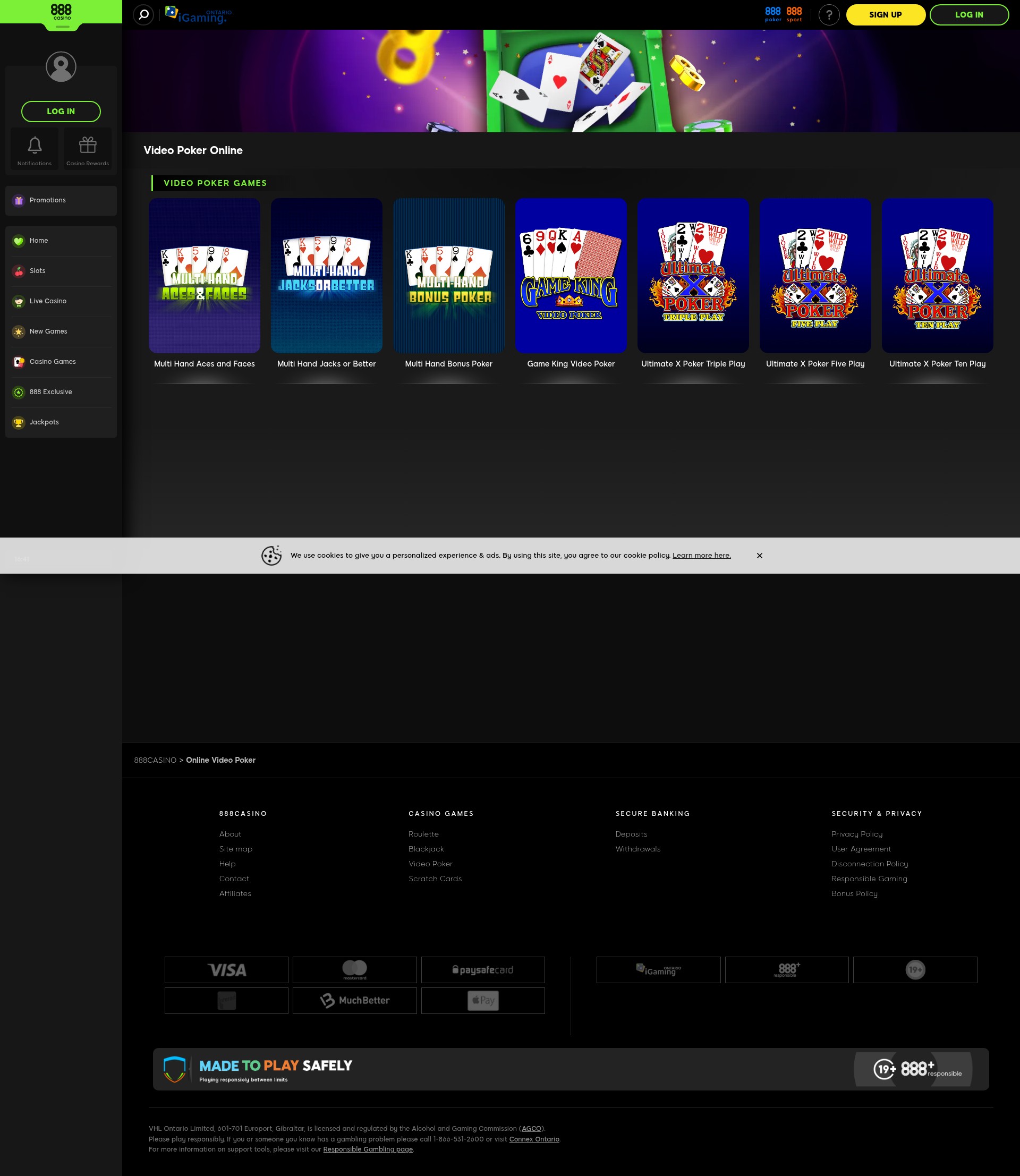This screenshot has height=1176, width=1020.
Task: Click the user profile avatar icon
Action: [61, 66]
